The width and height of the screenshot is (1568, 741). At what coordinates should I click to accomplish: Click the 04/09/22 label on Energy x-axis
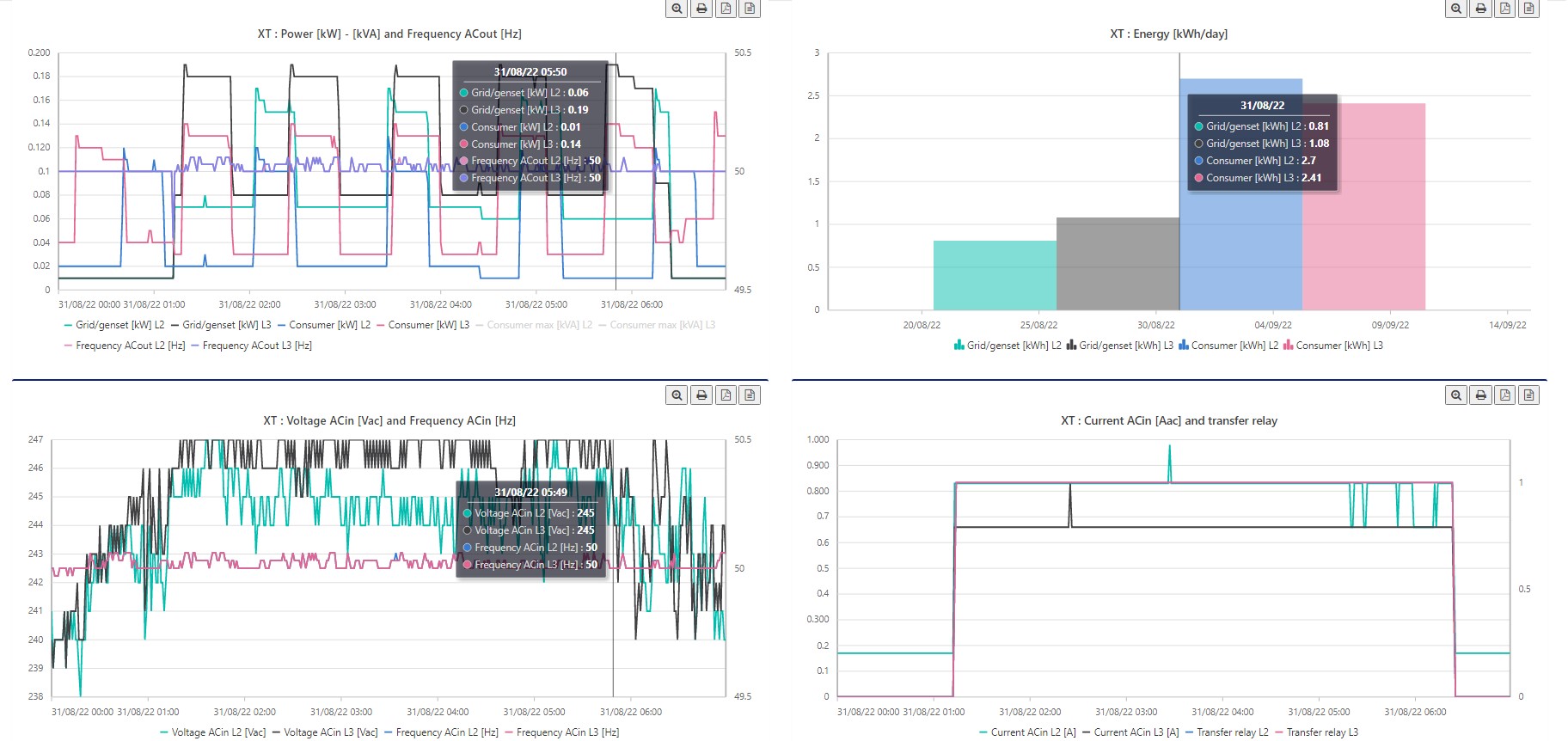(1273, 325)
